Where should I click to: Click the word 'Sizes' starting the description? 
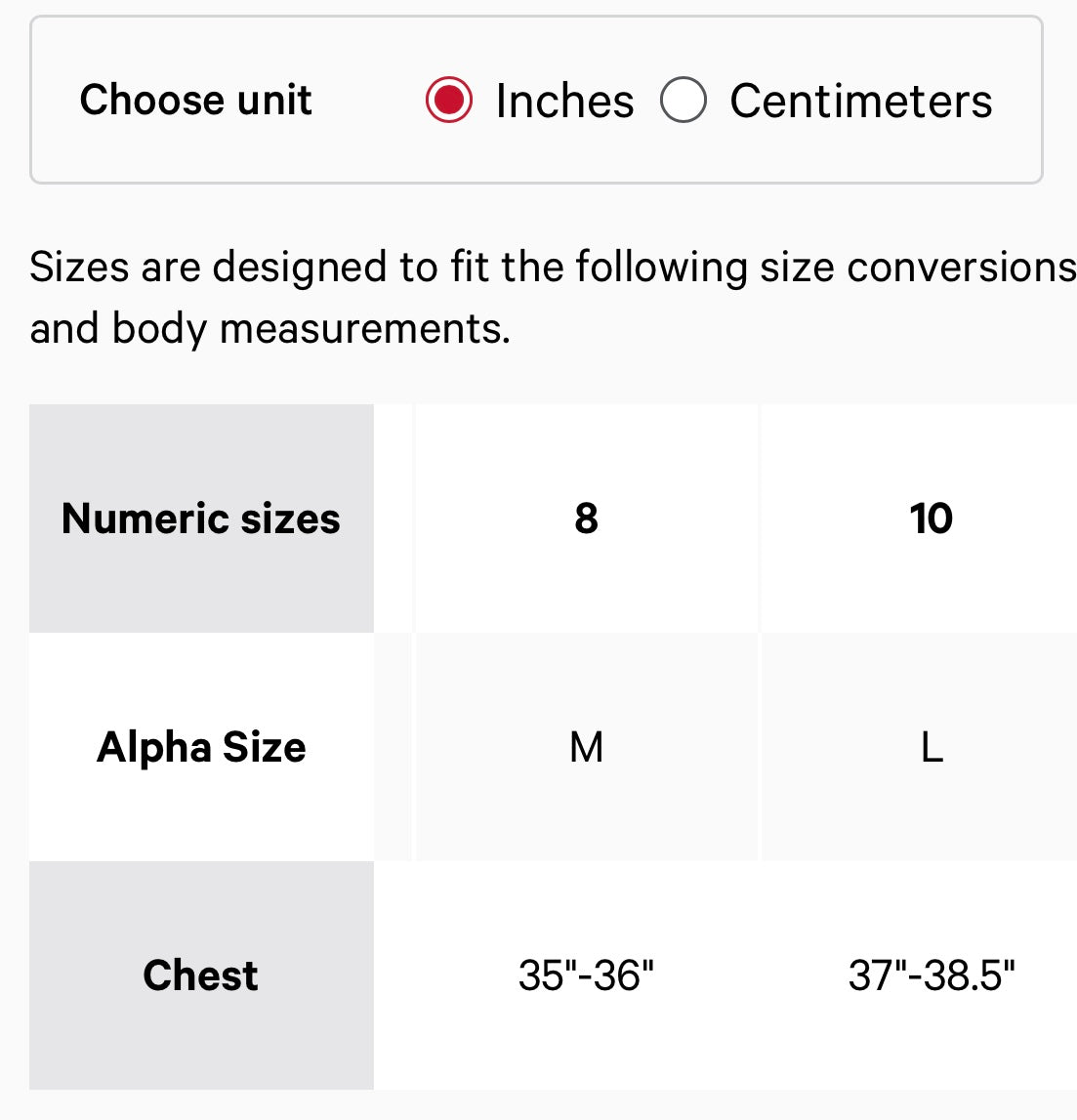coord(79,268)
